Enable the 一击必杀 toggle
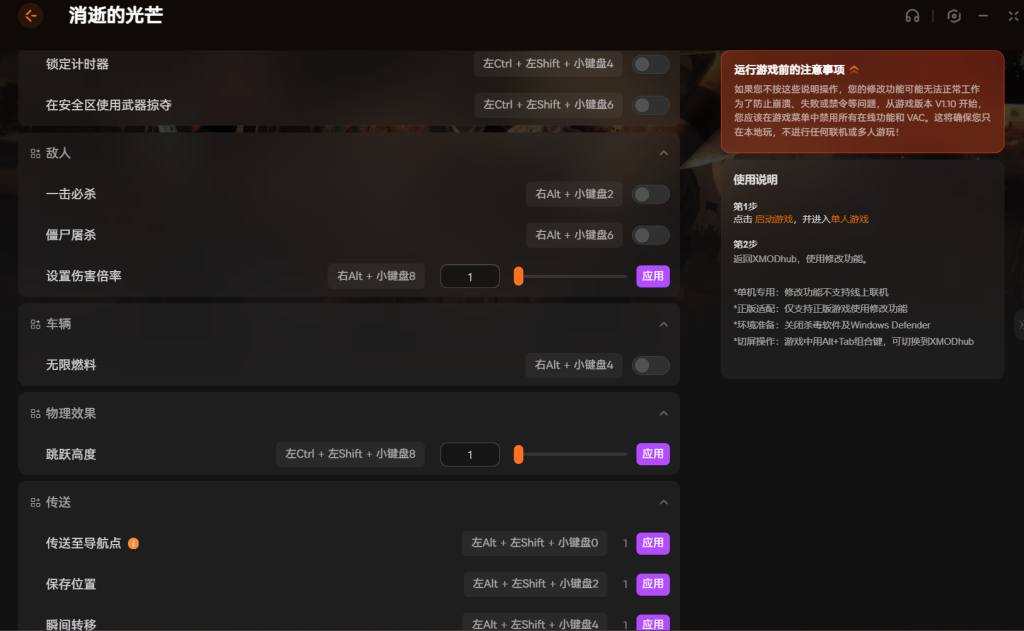 [651, 194]
